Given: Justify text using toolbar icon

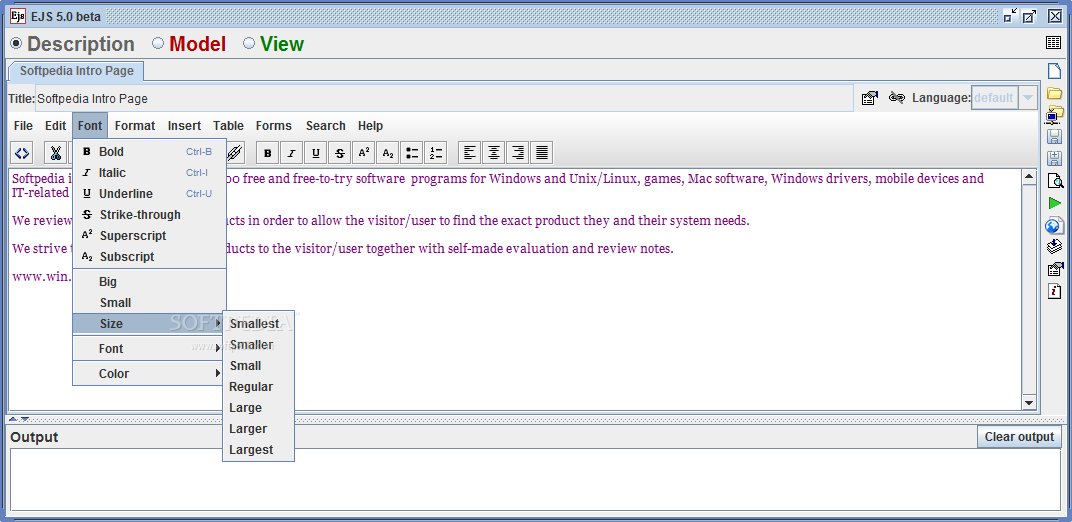Looking at the screenshot, I should (541, 152).
